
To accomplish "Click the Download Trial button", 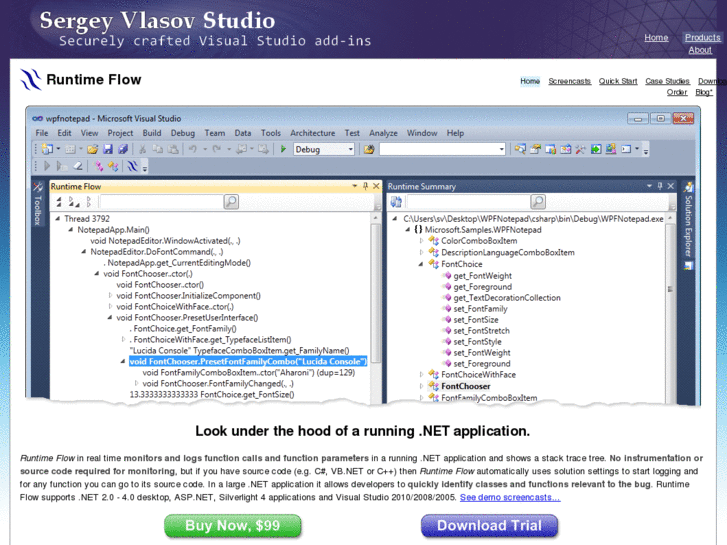I will click(x=489, y=526).
